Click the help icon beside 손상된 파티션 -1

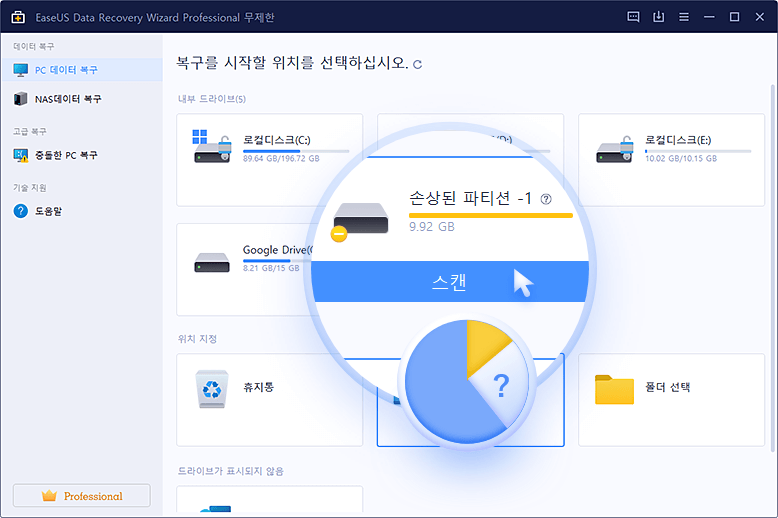pos(546,199)
